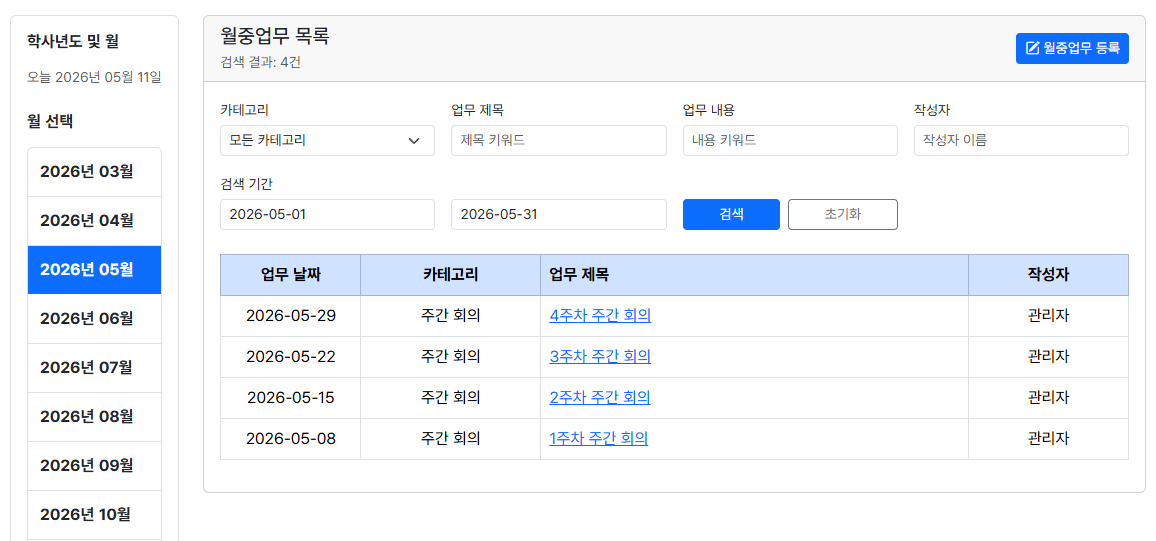Viewport: 1156px width, 541px height.
Task: Open the 1주차 주간 회의 link
Action: click(x=599, y=439)
